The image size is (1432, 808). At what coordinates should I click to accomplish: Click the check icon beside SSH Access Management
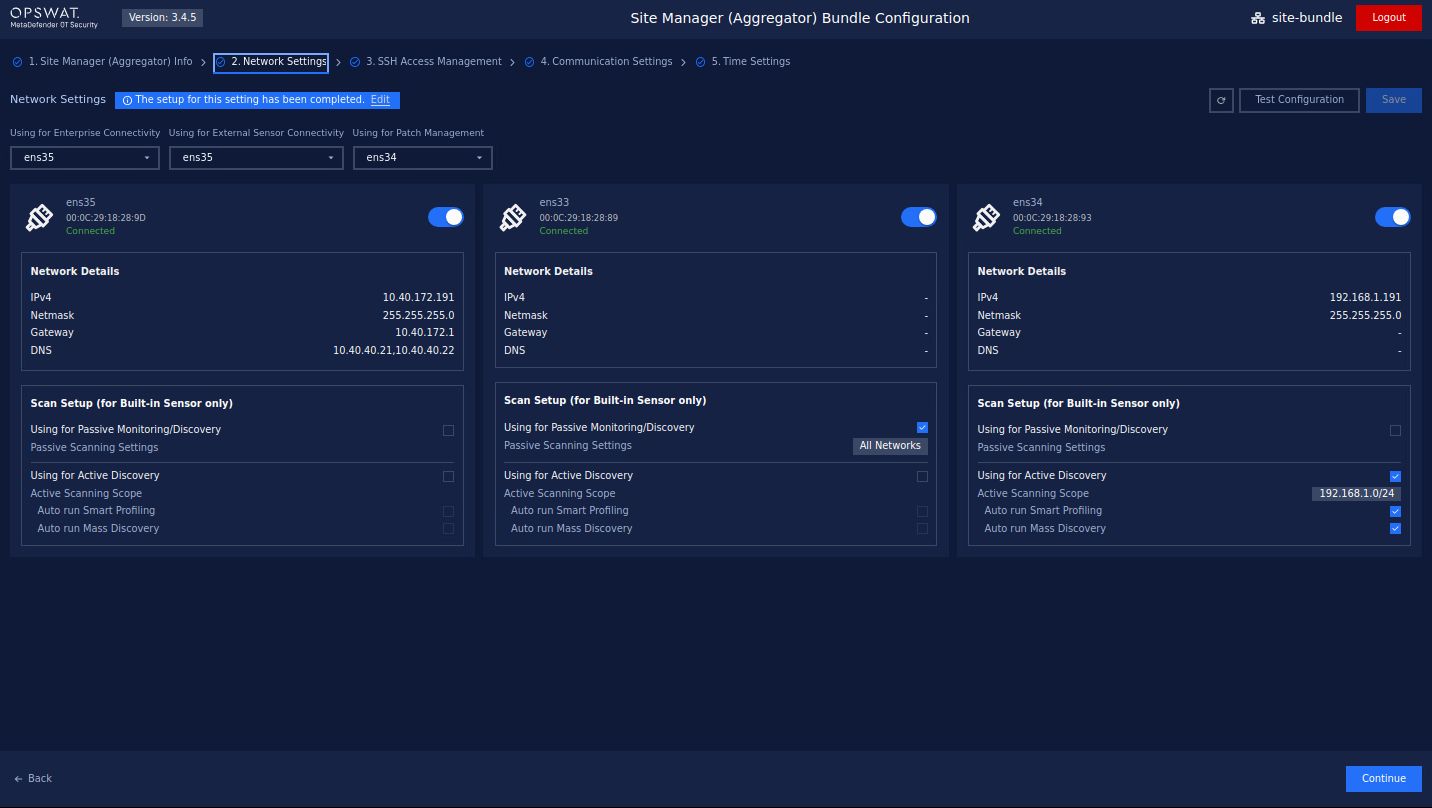(355, 62)
